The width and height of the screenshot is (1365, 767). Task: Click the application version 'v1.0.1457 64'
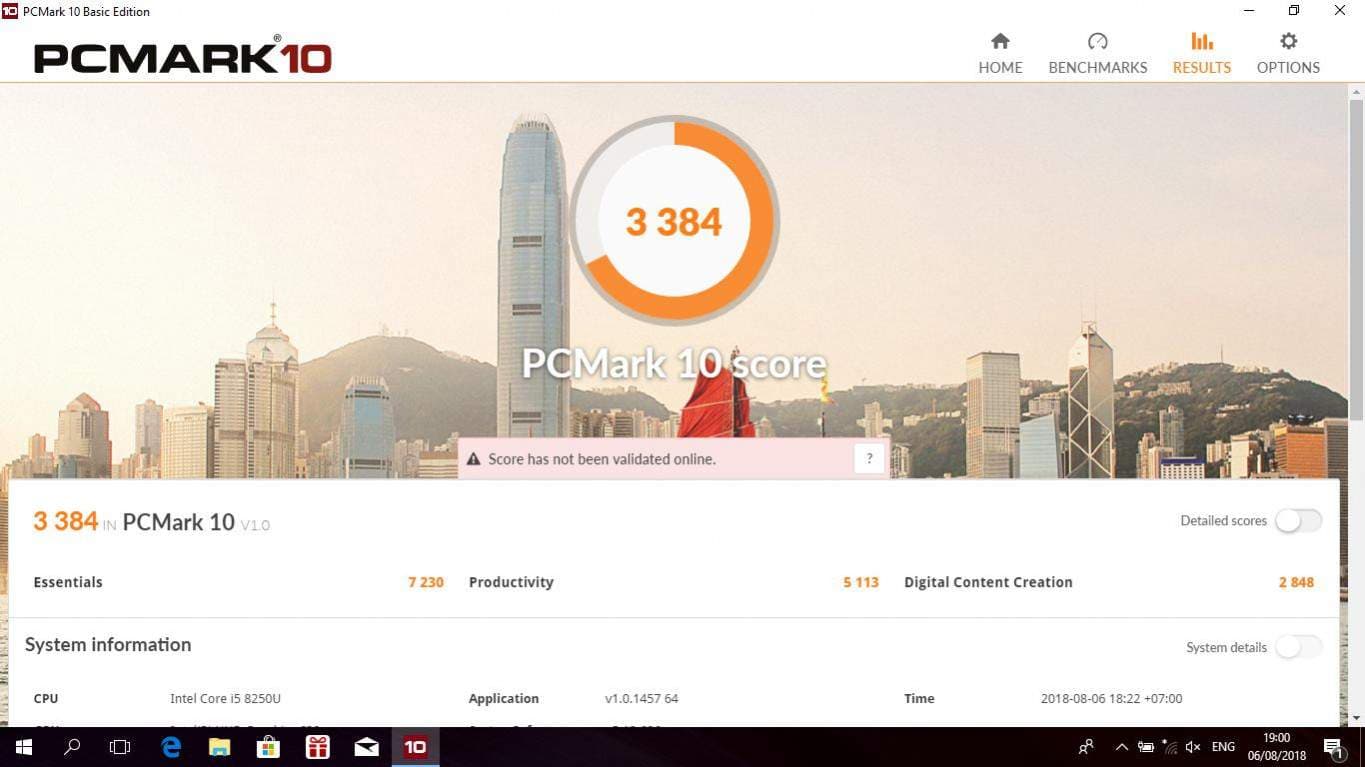point(642,699)
